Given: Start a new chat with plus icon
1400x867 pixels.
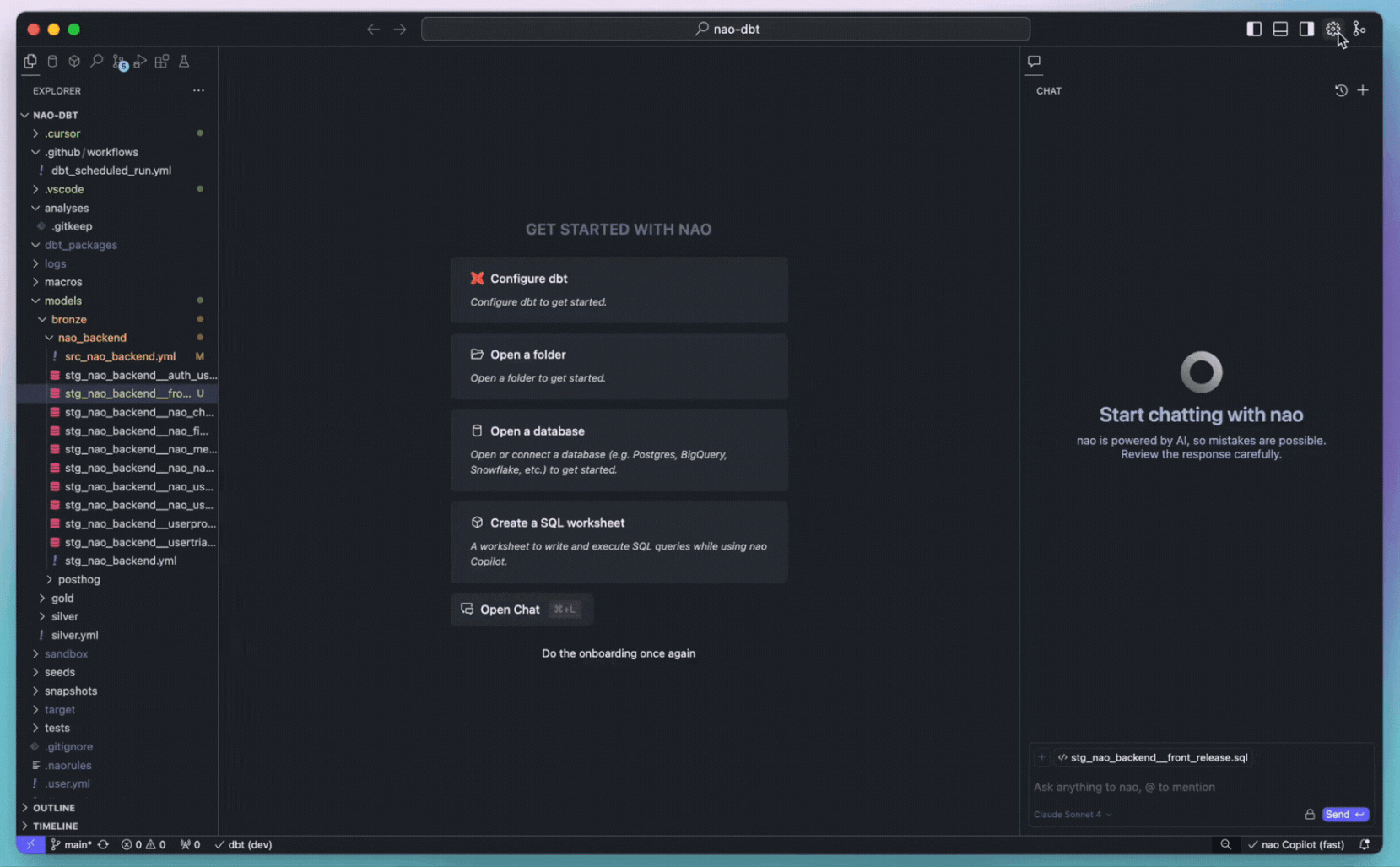Looking at the screenshot, I should pyautogui.click(x=1363, y=90).
